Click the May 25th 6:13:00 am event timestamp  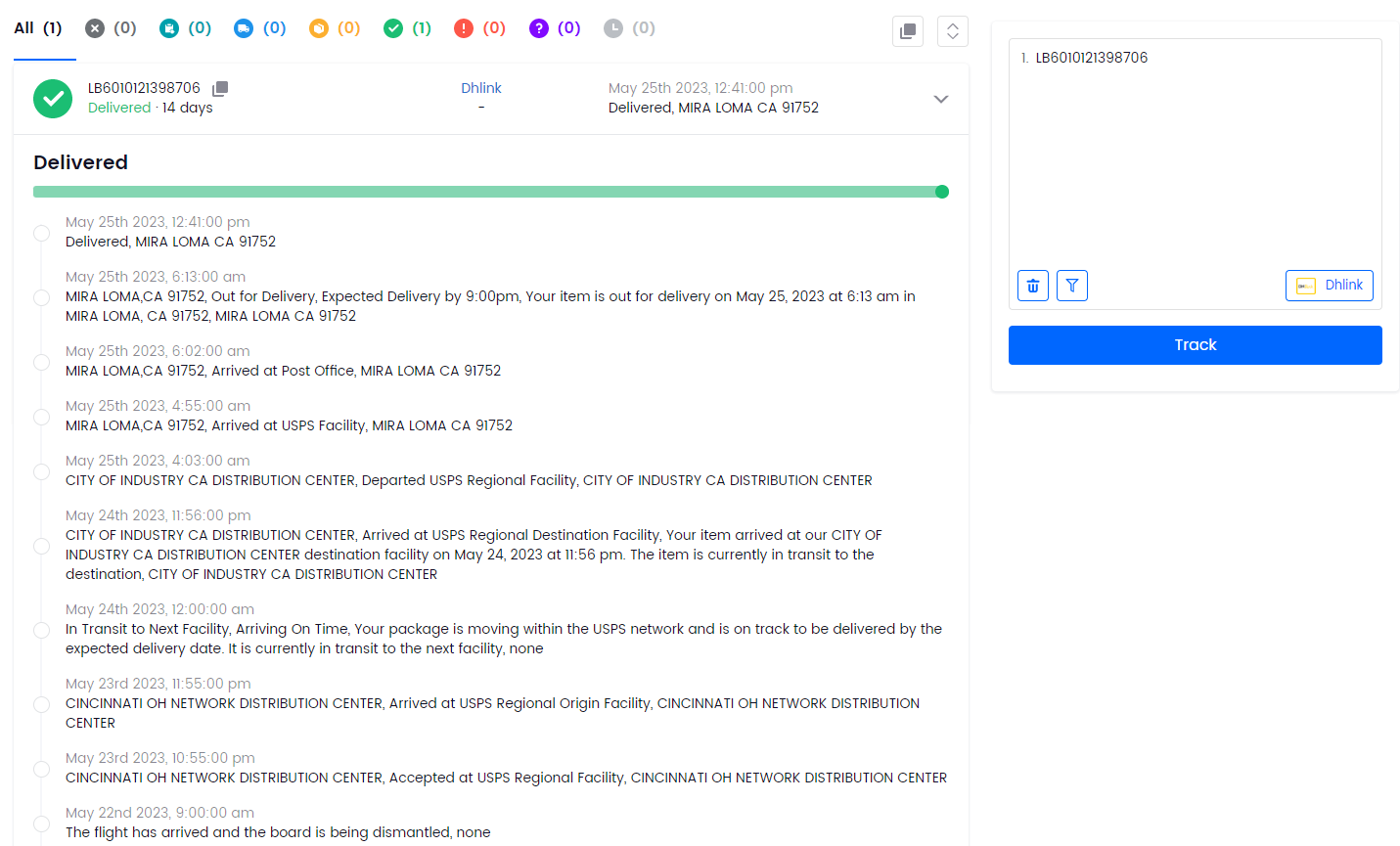click(x=156, y=277)
